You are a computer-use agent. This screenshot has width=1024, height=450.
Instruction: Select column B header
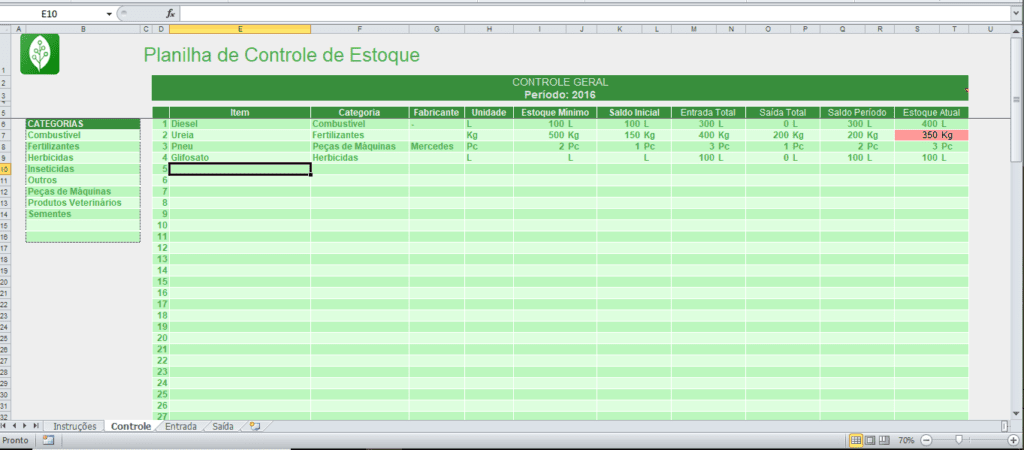click(83, 29)
